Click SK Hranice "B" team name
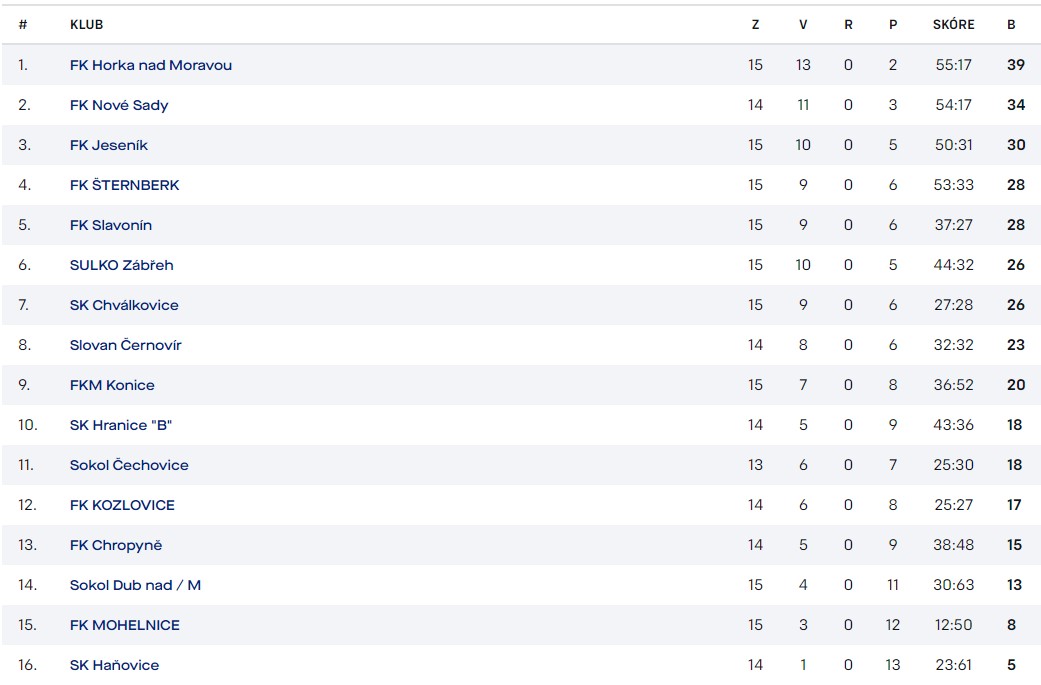Viewport: 1041px width, 685px height. (121, 425)
